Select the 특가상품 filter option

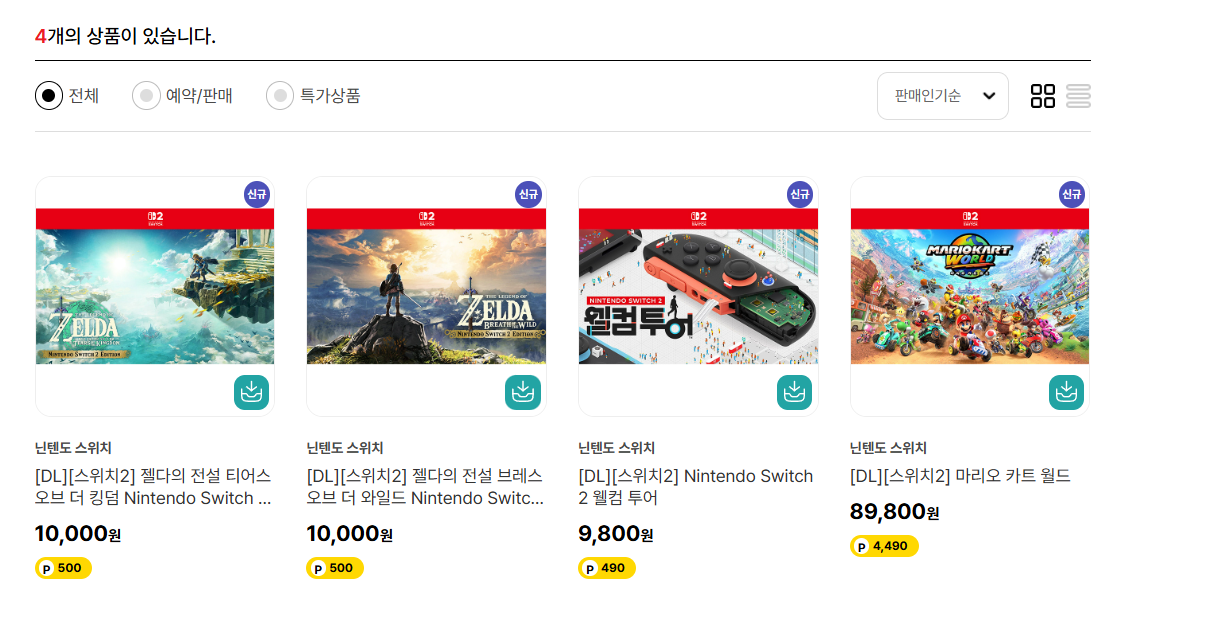click(x=280, y=96)
